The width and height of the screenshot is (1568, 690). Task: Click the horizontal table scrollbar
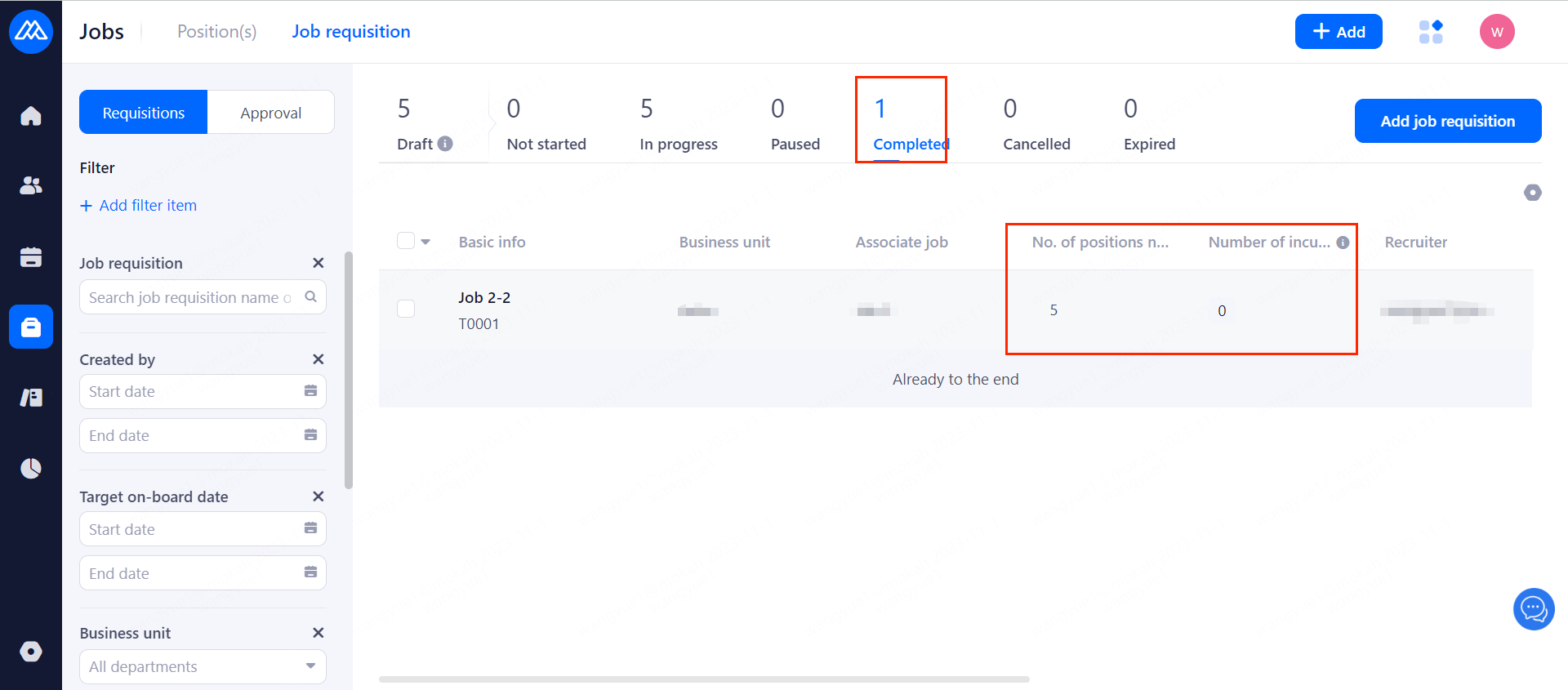click(x=703, y=679)
